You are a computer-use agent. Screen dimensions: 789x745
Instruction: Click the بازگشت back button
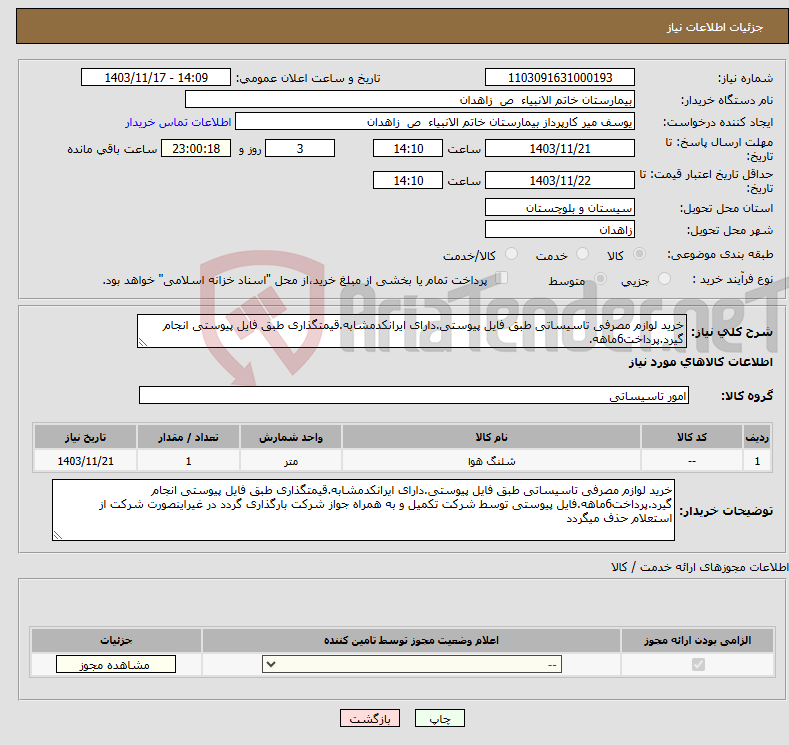pyautogui.click(x=370, y=718)
